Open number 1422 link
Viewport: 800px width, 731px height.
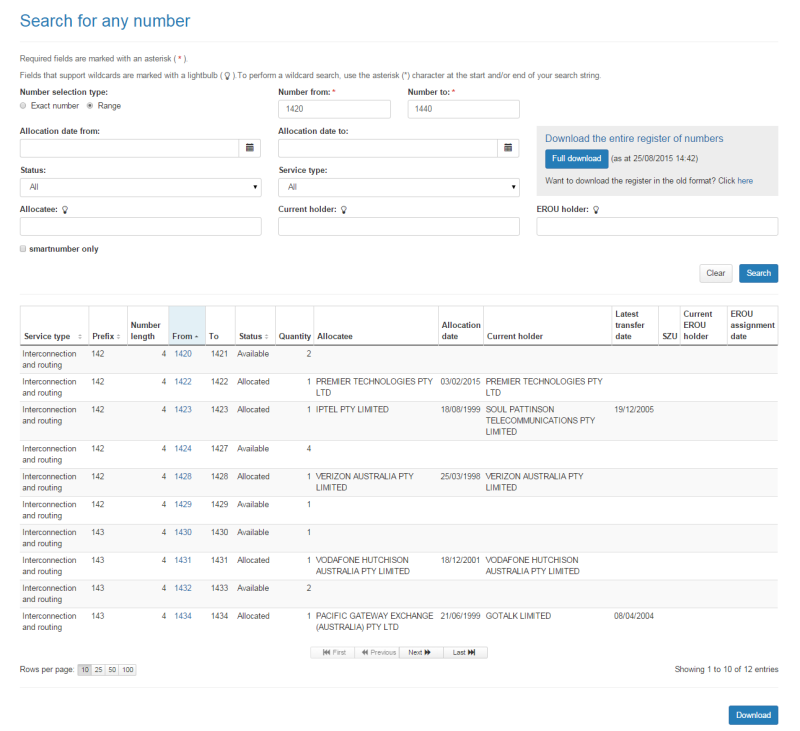(183, 382)
